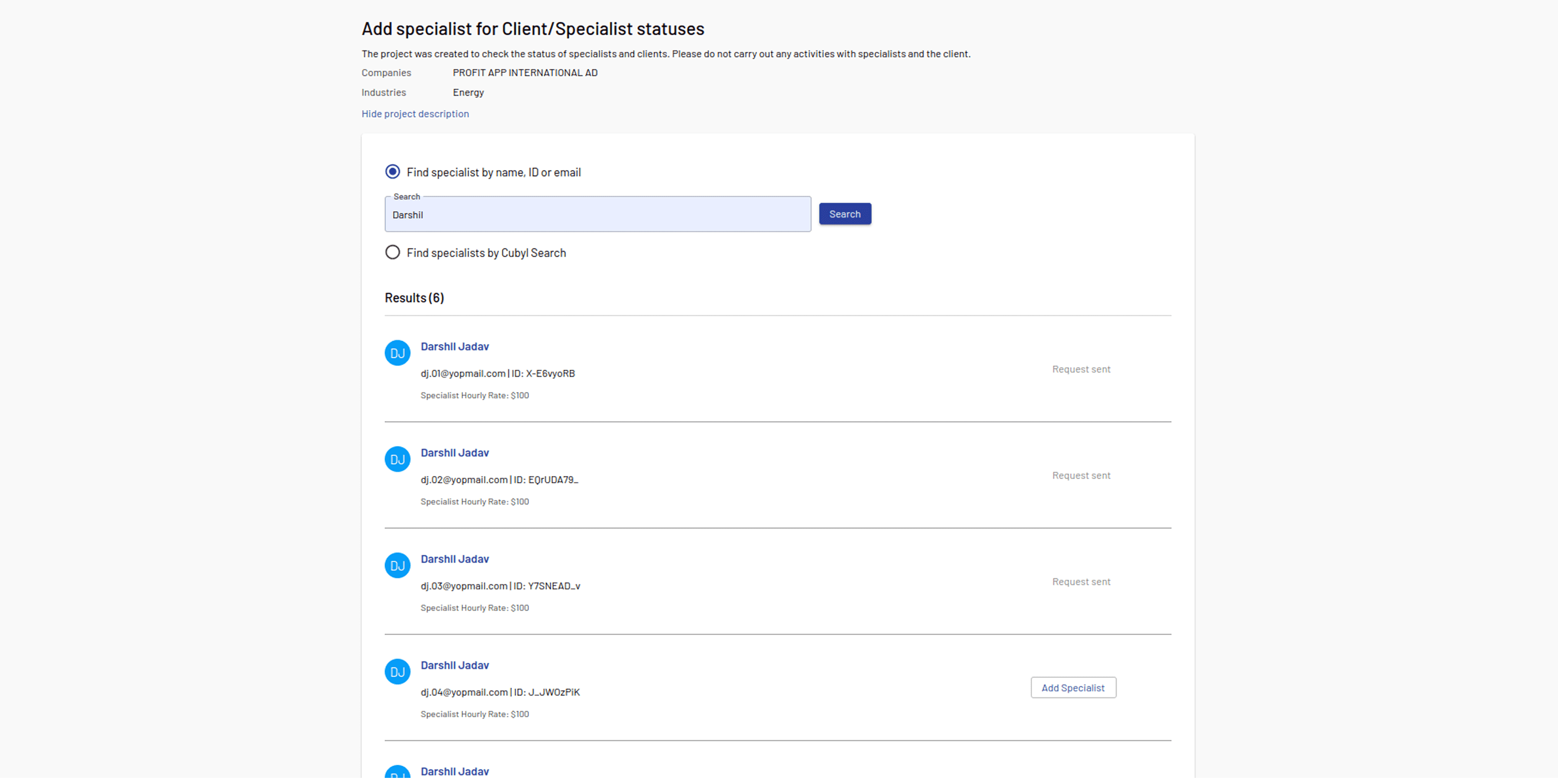Click company name PROFIT APP INTERNATIONAL AD
The image size is (1558, 784).
(525, 73)
